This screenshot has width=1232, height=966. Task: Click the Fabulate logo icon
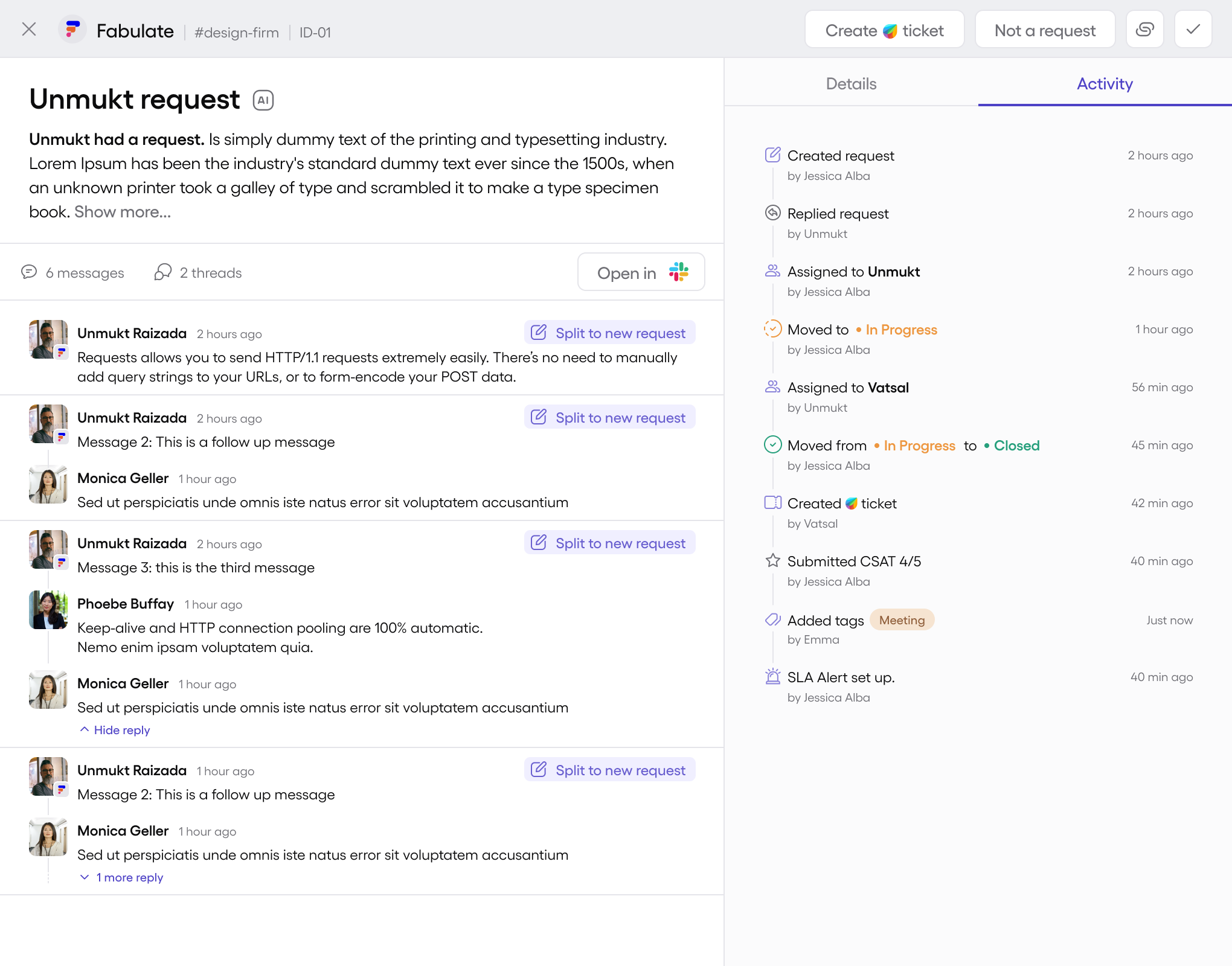point(72,30)
